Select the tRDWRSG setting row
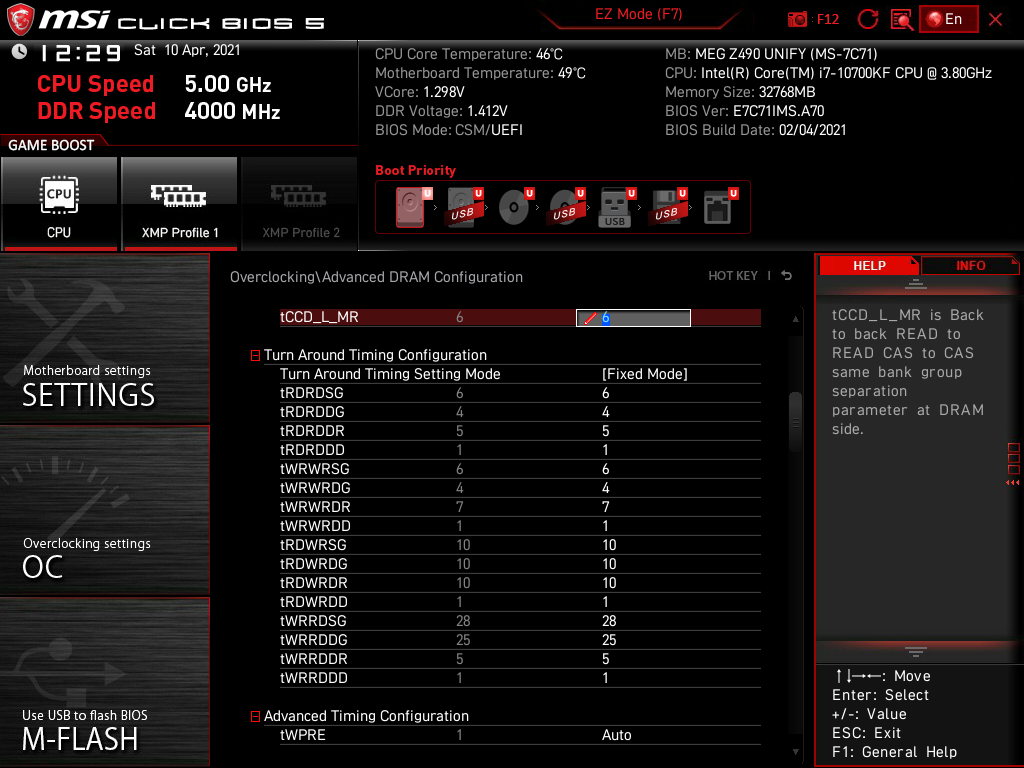This screenshot has height=768, width=1024. click(x=520, y=545)
